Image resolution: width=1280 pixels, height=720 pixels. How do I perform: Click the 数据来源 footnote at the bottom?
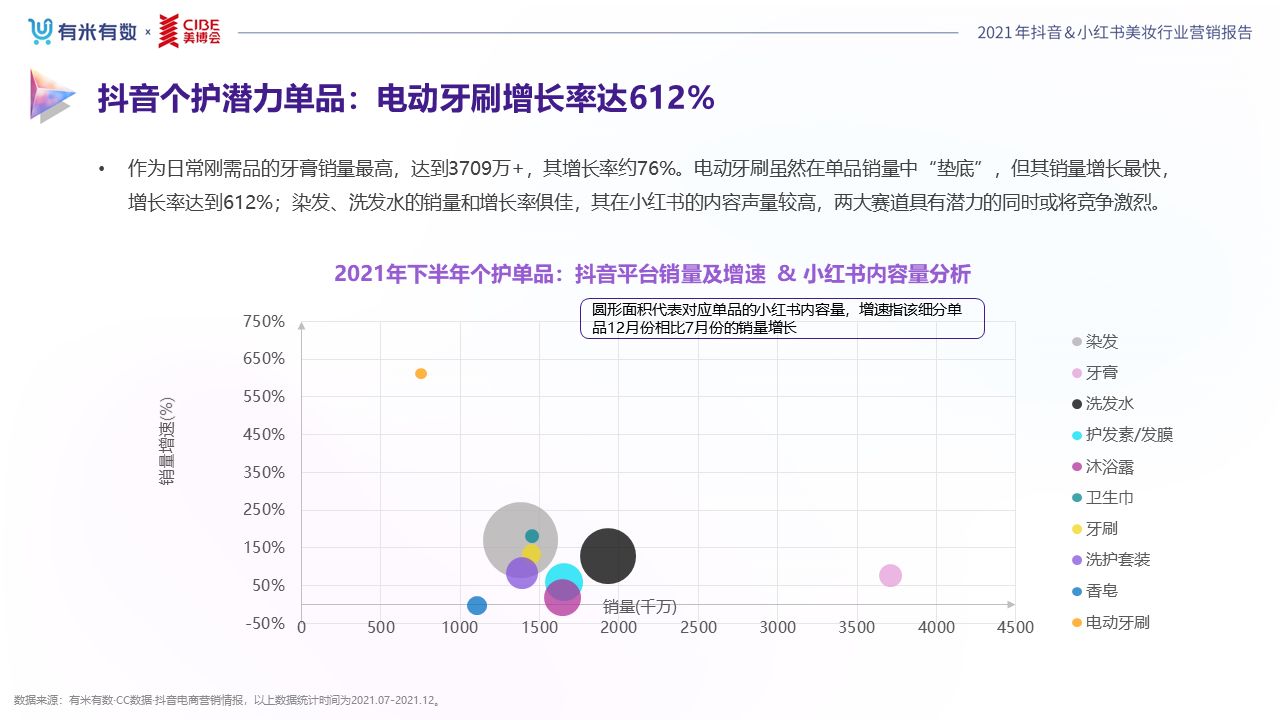coord(228,700)
